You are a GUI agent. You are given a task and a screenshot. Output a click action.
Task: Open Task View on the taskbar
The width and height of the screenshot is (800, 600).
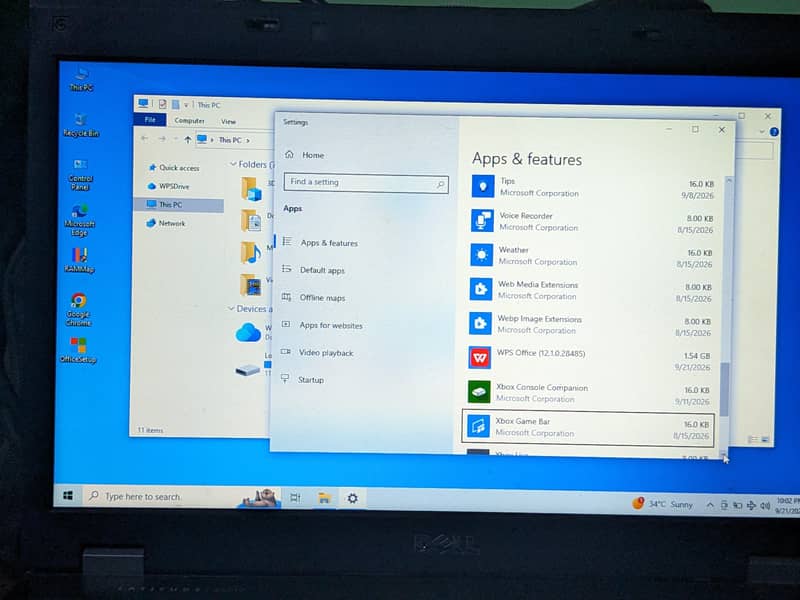(x=295, y=497)
